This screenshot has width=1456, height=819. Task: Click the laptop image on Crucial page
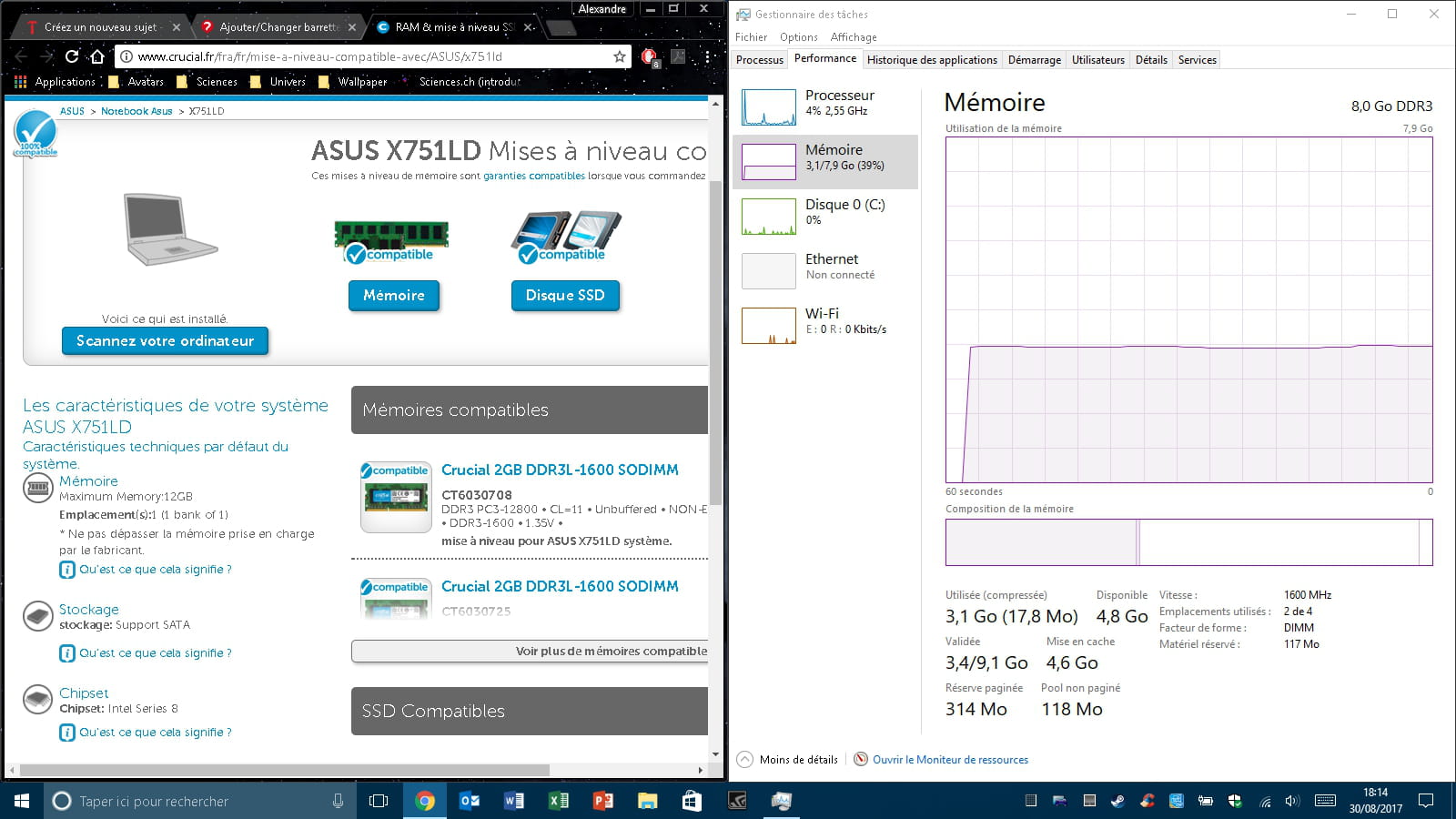pyautogui.click(x=169, y=229)
